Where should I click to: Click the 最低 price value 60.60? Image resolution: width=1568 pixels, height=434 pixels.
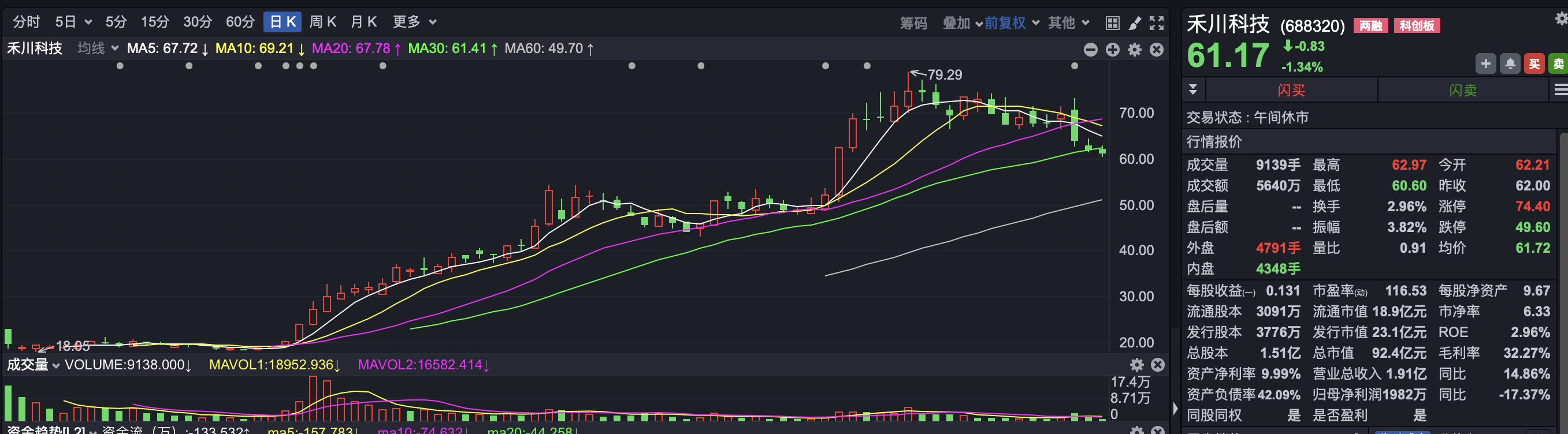click(1409, 185)
